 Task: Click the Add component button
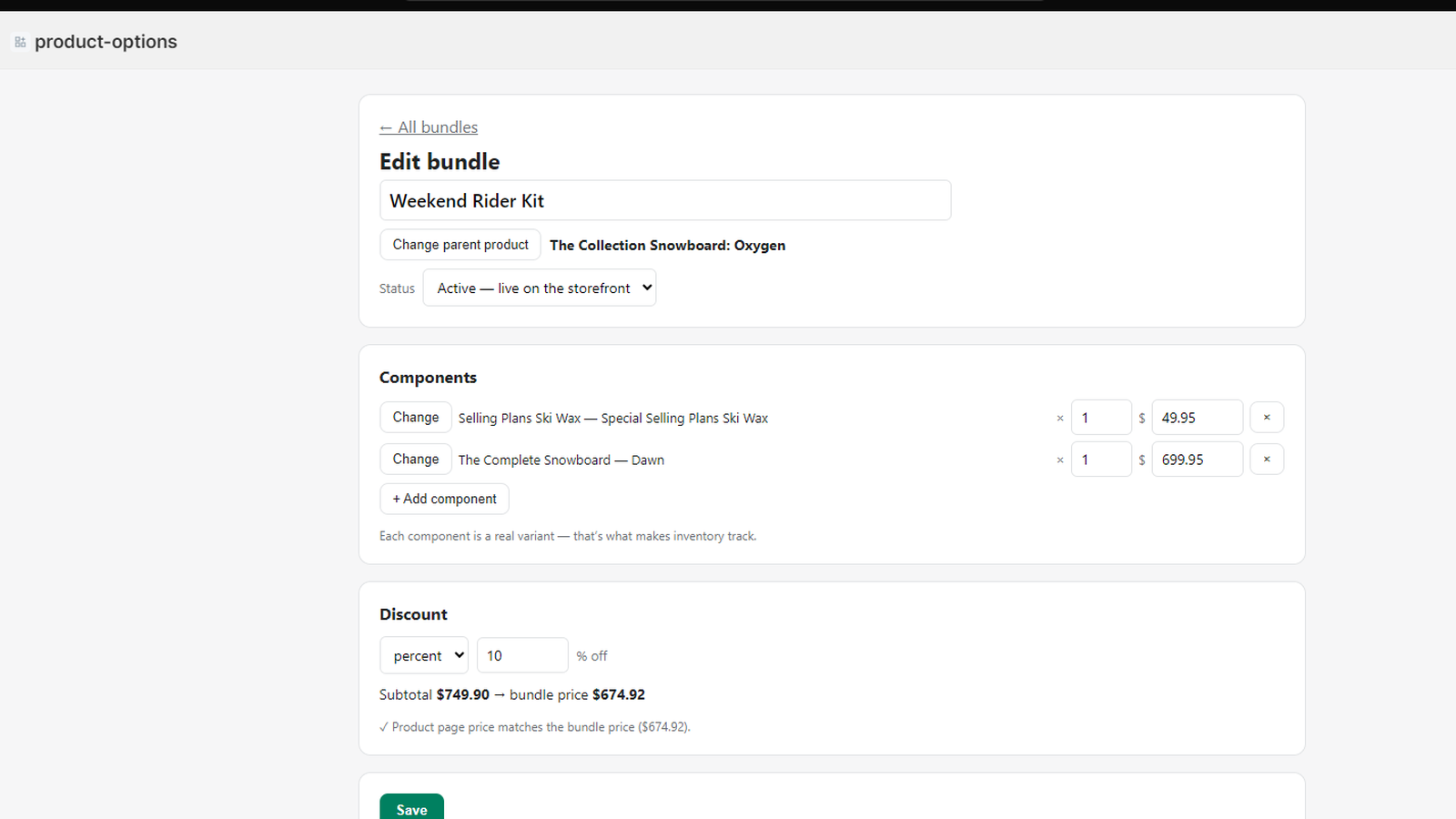pos(444,499)
